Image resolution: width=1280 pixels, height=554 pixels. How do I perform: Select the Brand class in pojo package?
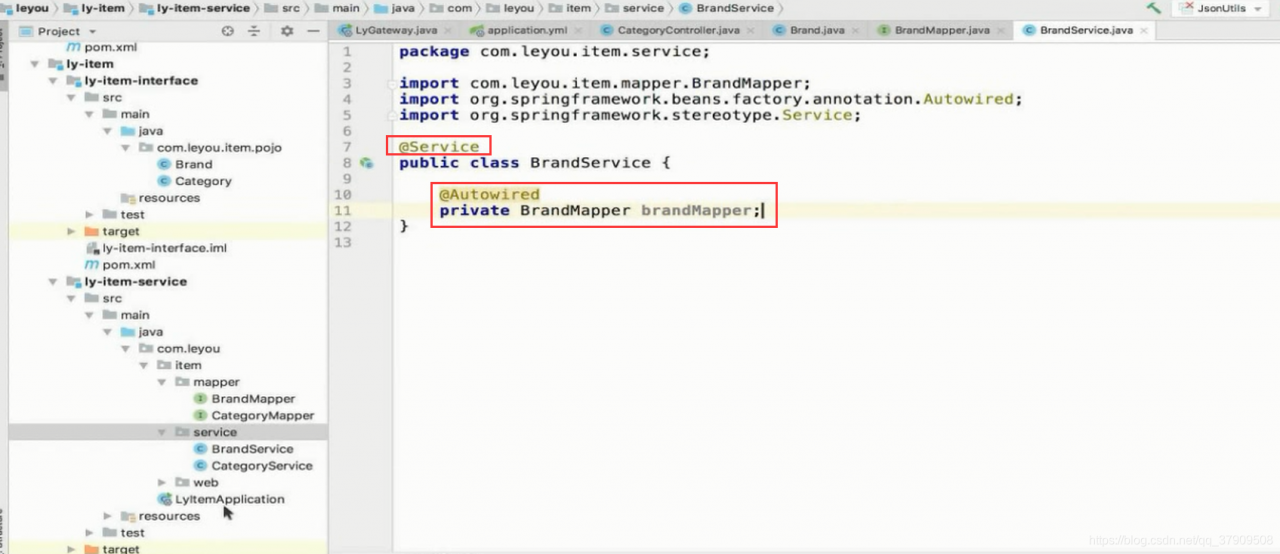coord(193,165)
